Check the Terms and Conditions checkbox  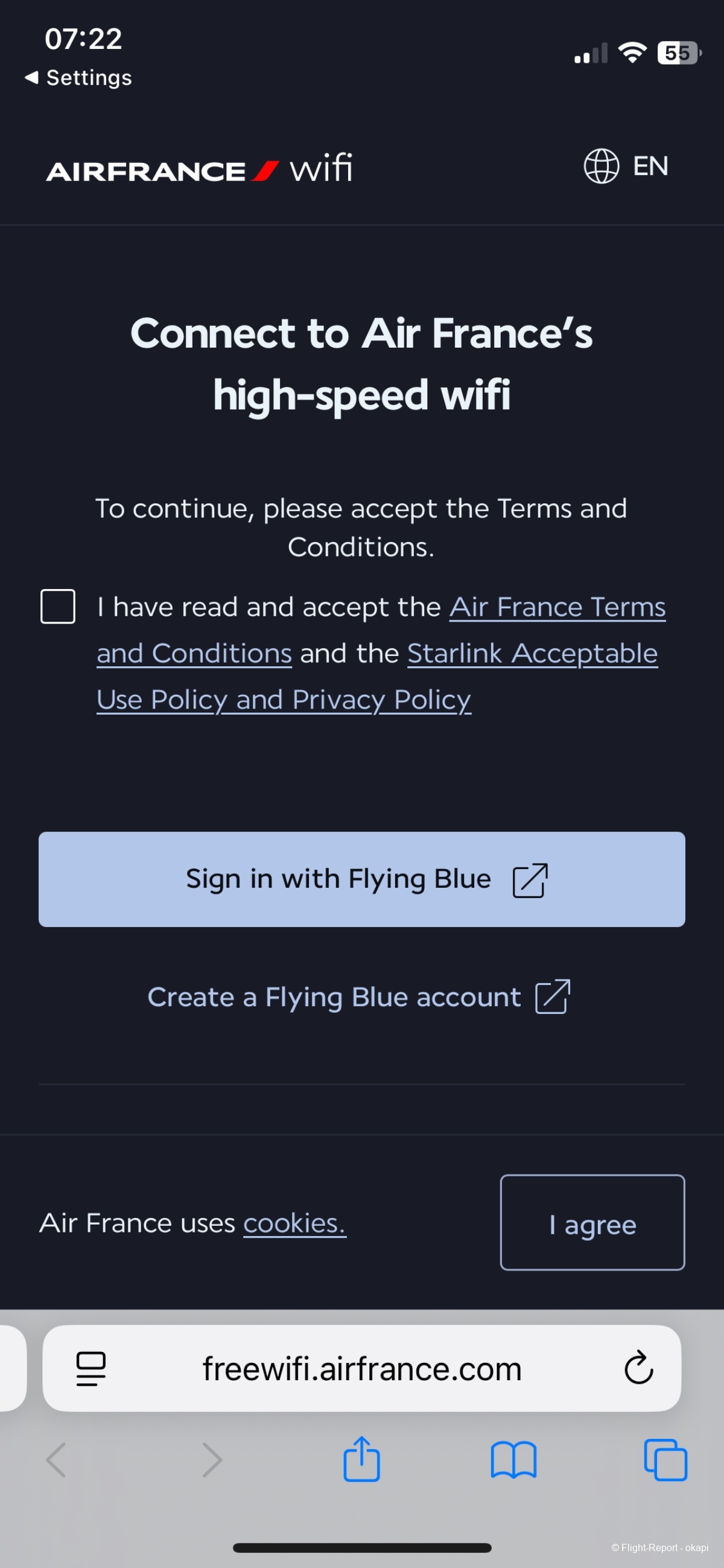tap(58, 607)
